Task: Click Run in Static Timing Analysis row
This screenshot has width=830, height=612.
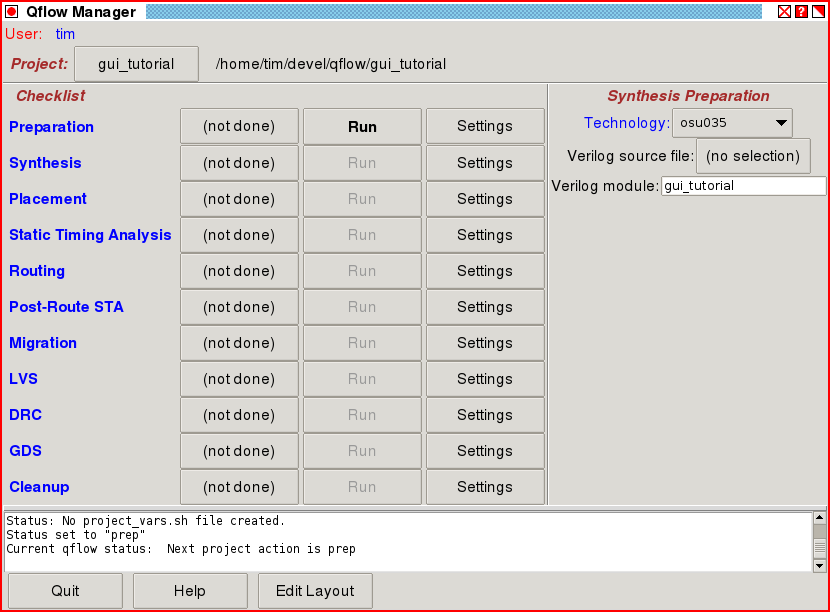Action: tap(362, 235)
